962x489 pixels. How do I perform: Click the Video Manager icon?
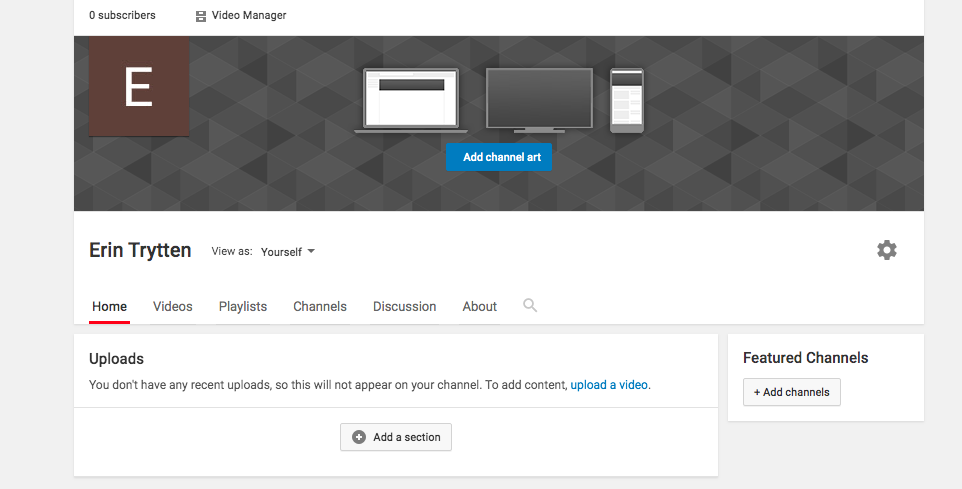(x=201, y=16)
